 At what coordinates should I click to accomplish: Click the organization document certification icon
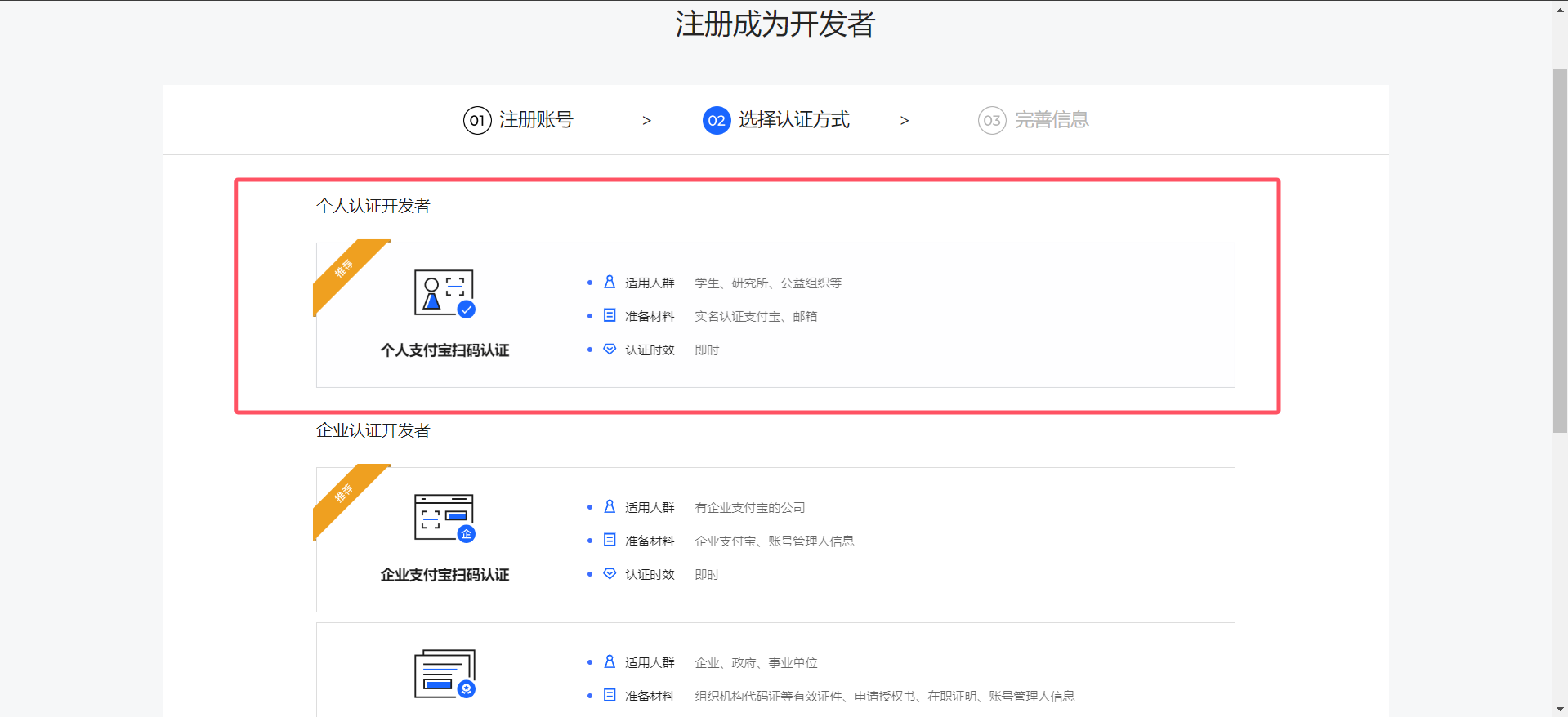coord(444,674)
